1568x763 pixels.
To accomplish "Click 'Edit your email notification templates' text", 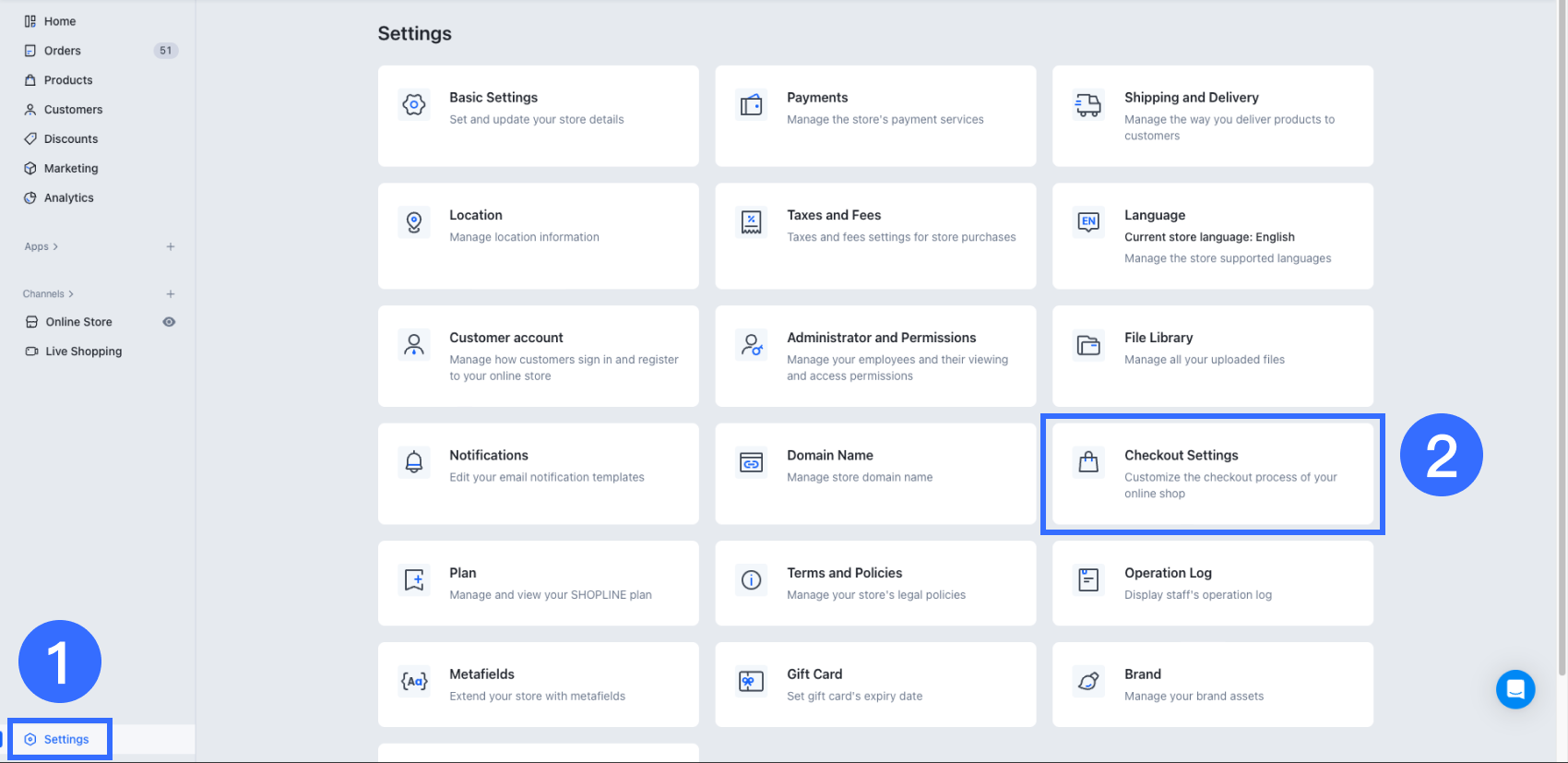I will [547, 478].
